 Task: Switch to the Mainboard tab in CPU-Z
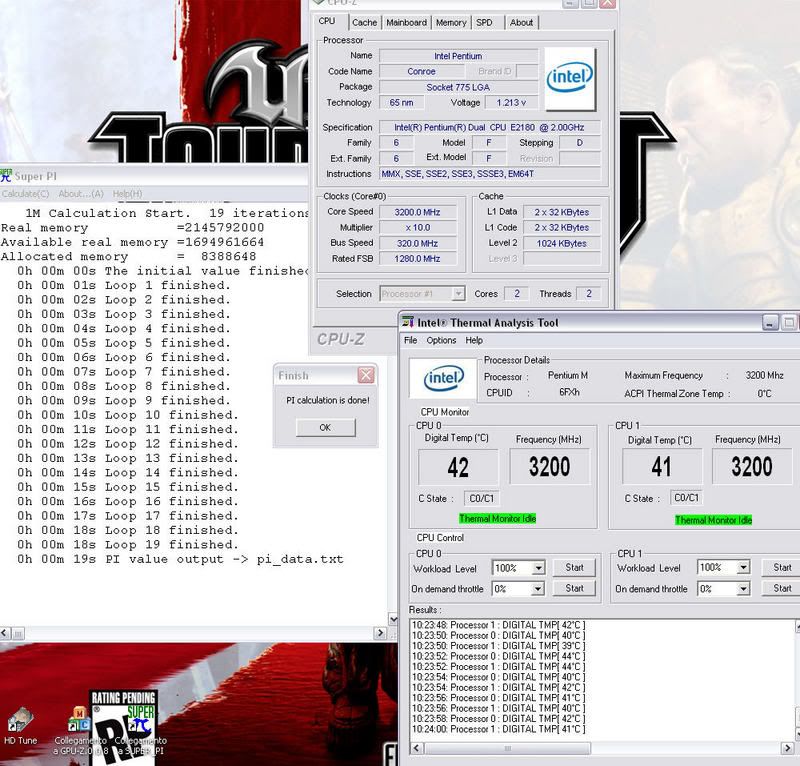point(406,22)
